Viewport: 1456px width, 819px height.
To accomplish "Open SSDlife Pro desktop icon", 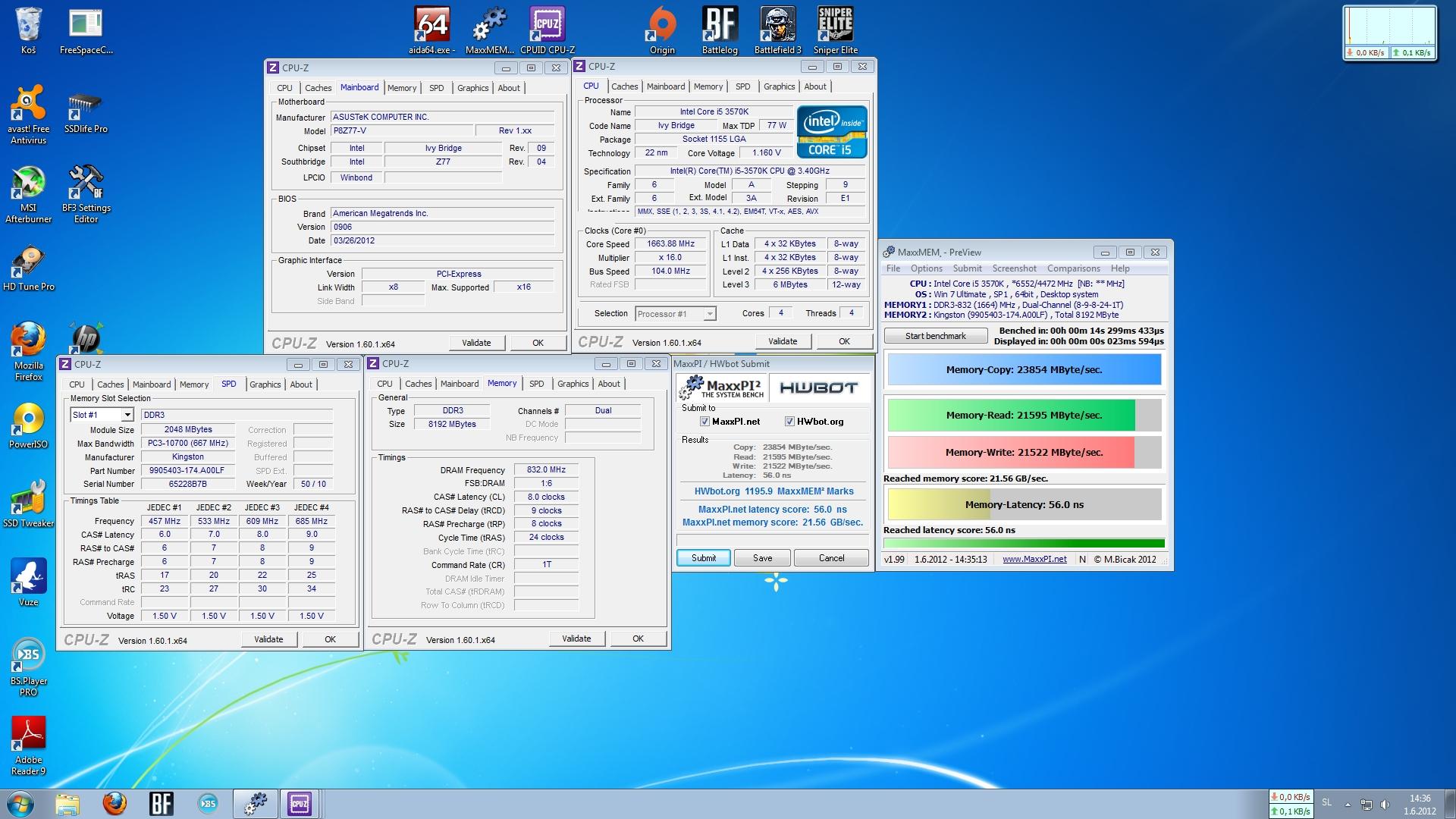I will coord(86,112).
